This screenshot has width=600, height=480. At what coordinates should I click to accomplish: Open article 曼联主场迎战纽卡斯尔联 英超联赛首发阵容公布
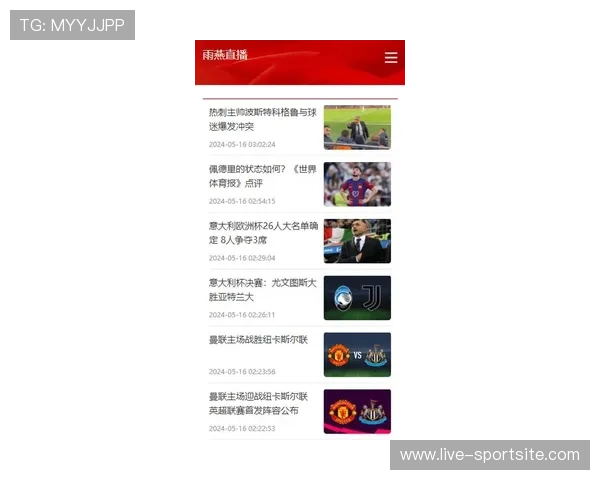[258, 403]
